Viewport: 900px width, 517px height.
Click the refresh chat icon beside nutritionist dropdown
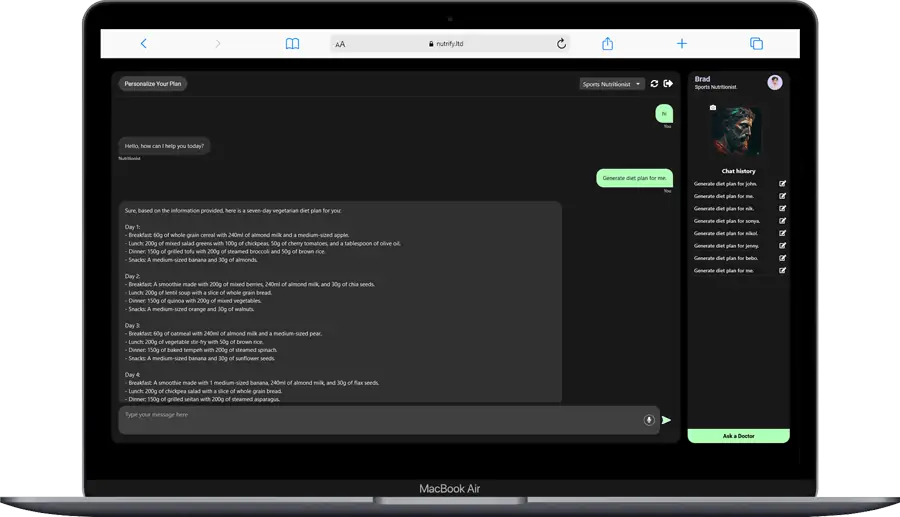[x=654, y=84]
